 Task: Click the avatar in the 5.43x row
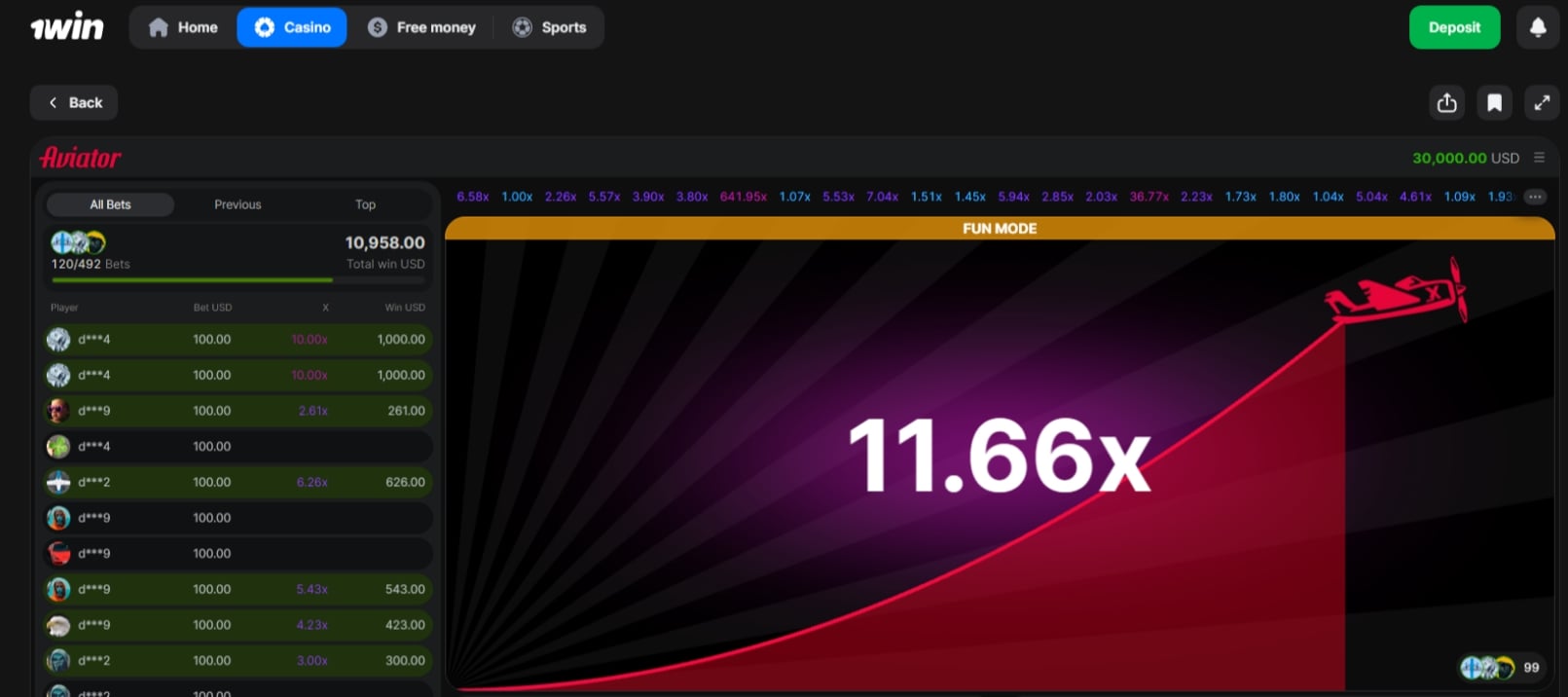coord(58,589)
